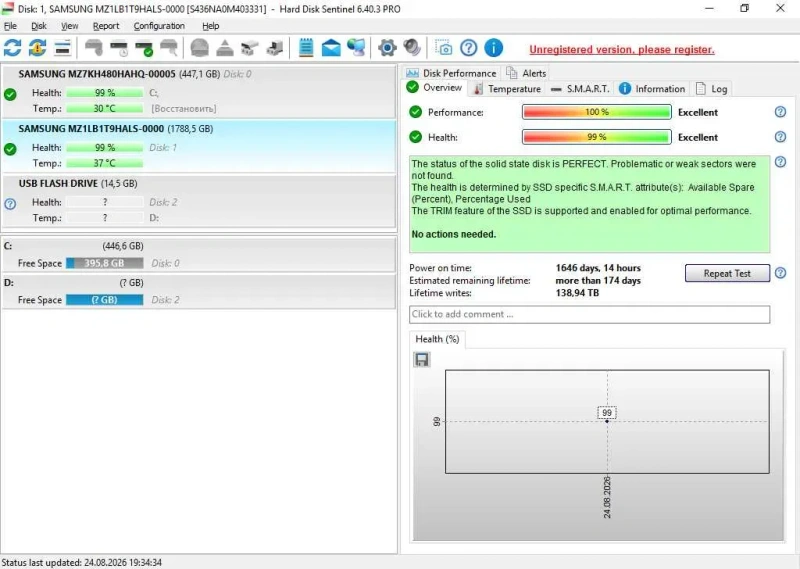Open the Information tab
The height and width of the screenshot is (569, 800).
(652, 89)
